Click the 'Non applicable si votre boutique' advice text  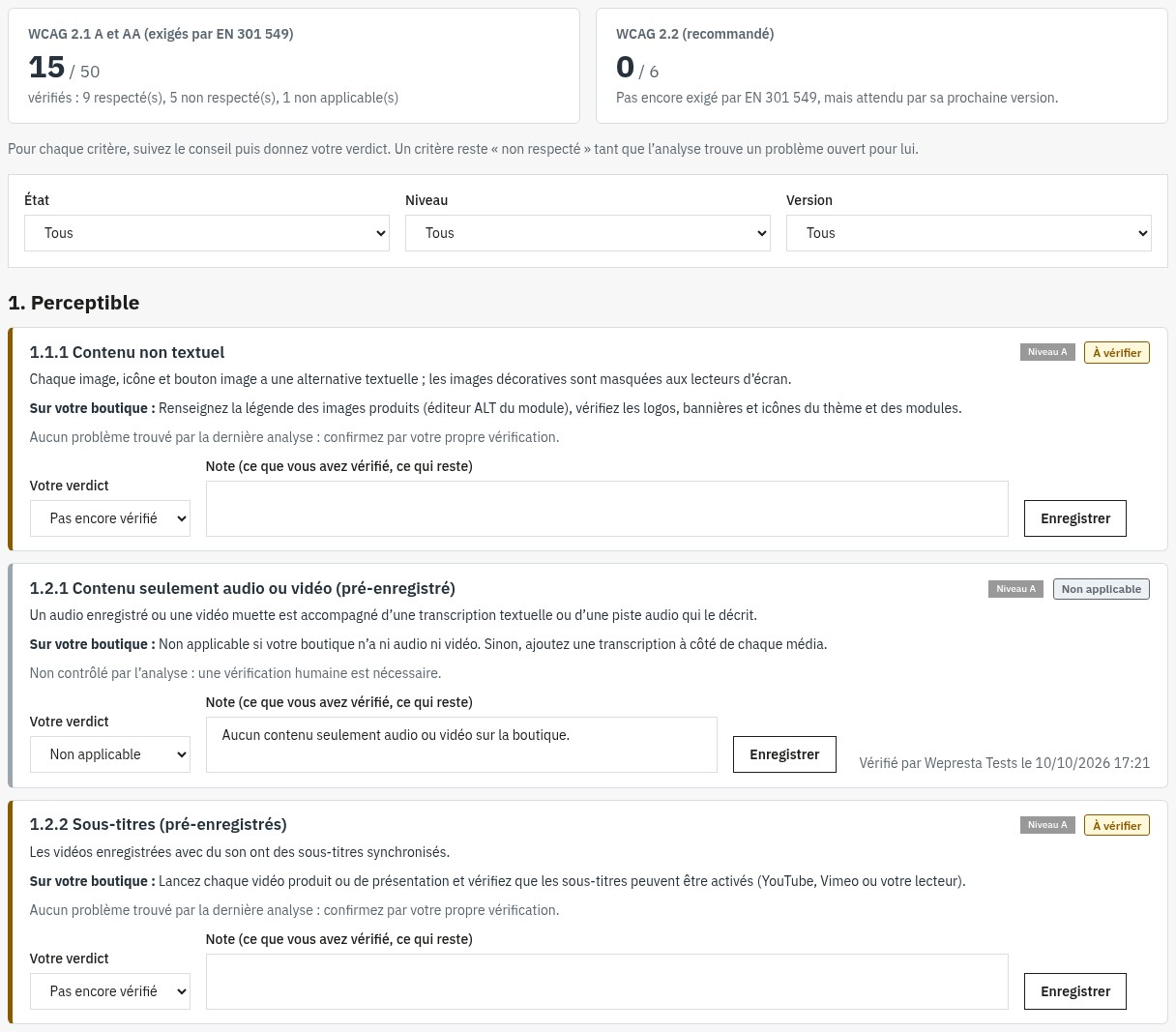pos(493,644)
